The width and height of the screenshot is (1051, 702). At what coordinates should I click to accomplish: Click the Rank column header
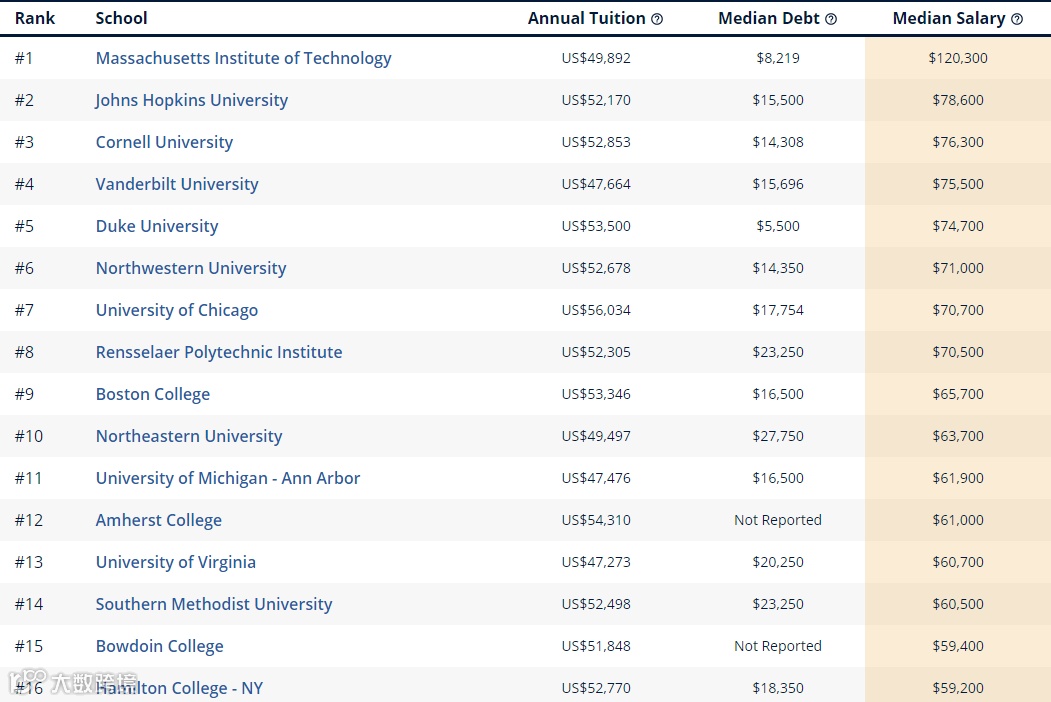click(x=35, y=19)
